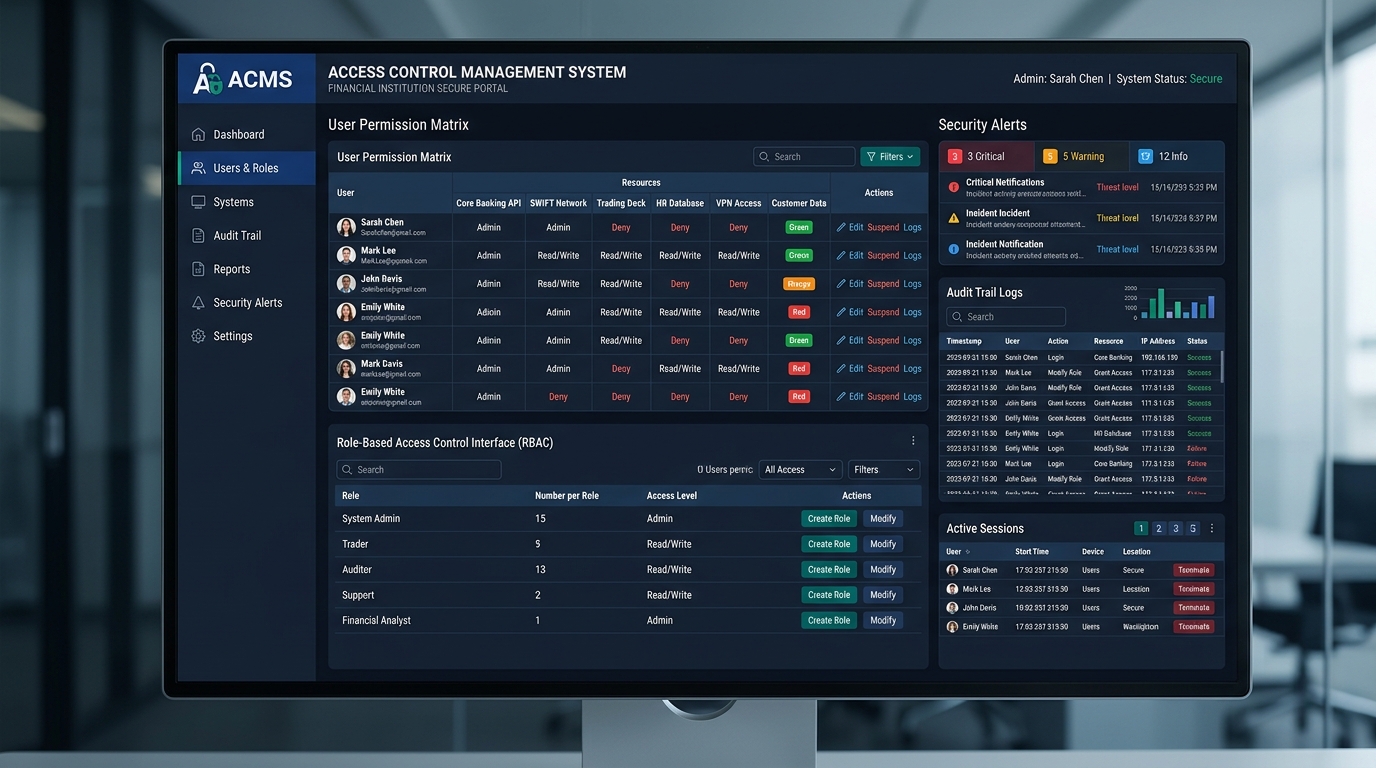Click the red Critical Notifications alert icon

click(954, 187)
